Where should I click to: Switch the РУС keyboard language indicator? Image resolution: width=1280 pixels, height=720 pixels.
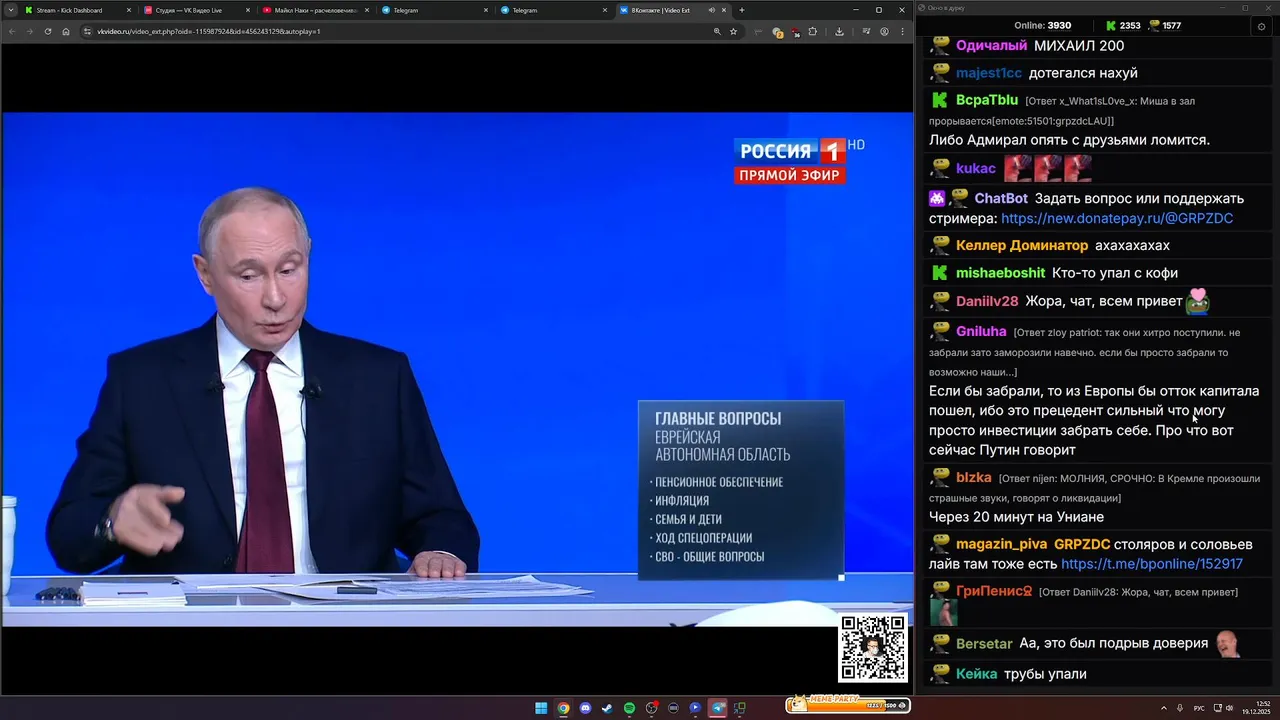click(1199, 708)
